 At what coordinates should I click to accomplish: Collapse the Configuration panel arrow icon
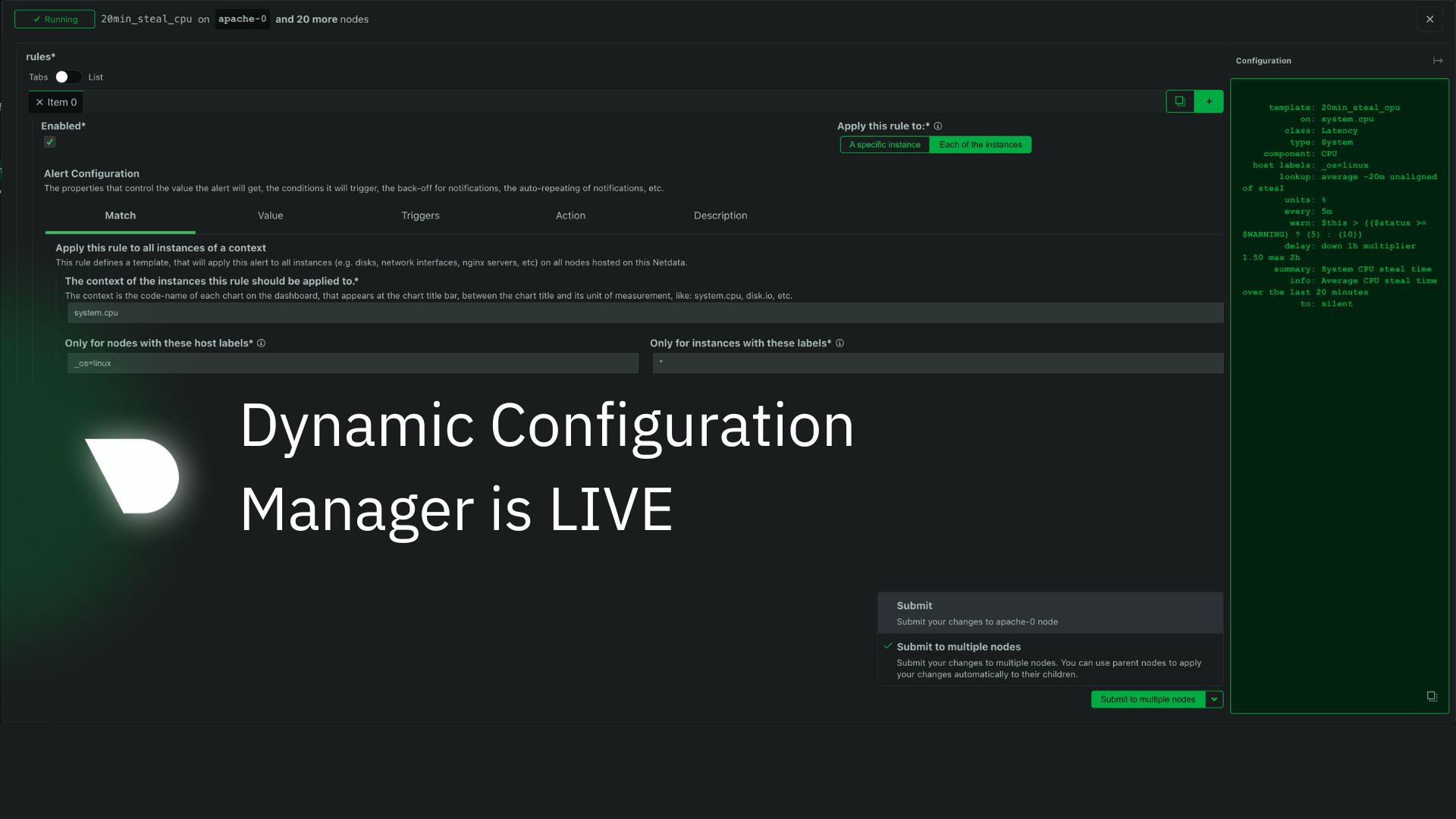pyautogui.click(x=1437, y=61)
